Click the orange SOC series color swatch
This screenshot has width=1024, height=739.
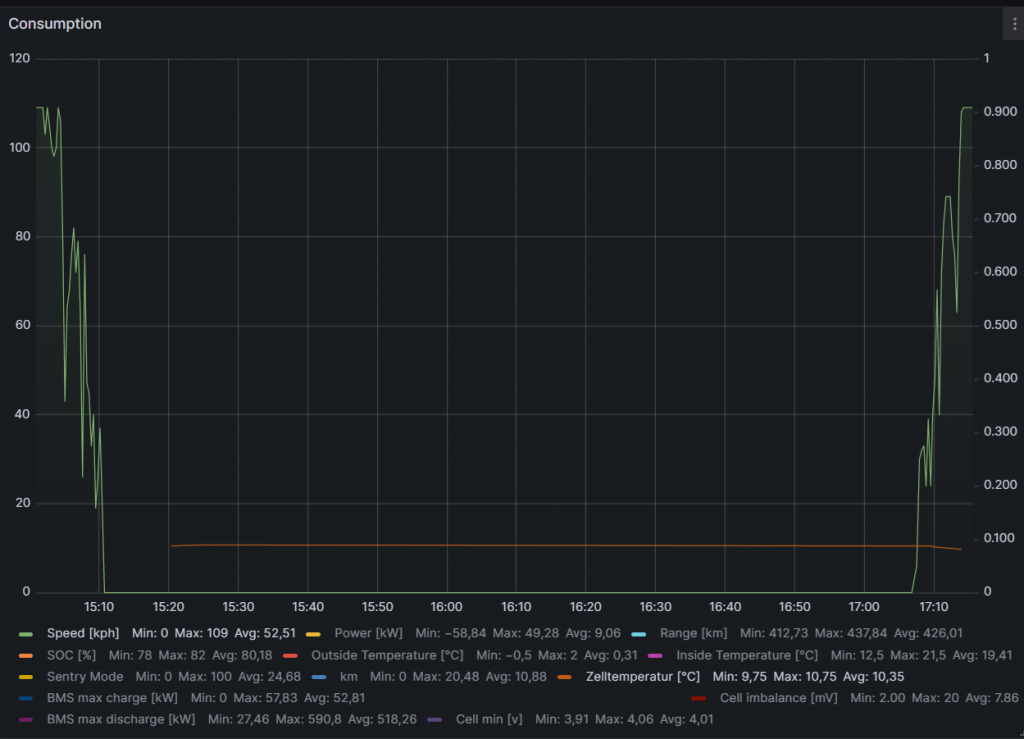pyautogui.click(x=26, y=655)
